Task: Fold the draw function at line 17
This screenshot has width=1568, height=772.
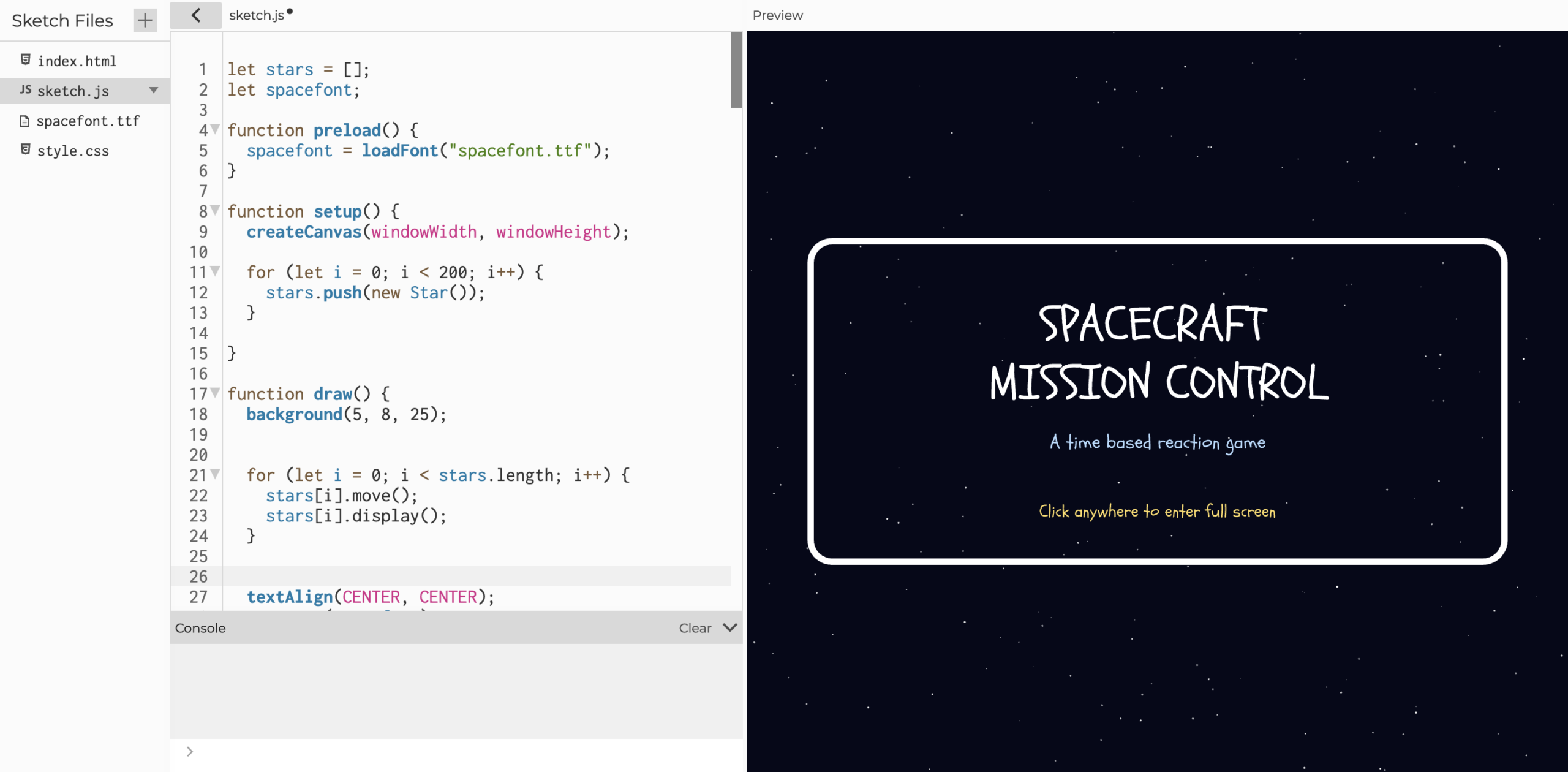Action: (x=215, y=392)
